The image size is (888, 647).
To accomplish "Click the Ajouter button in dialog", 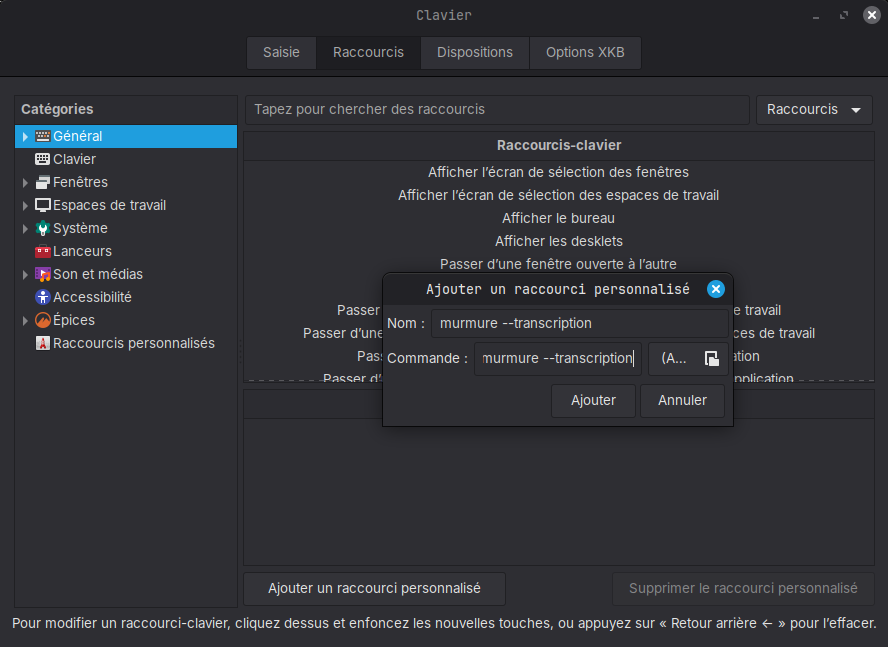I will pyautogui.click(x=593, y=401).
